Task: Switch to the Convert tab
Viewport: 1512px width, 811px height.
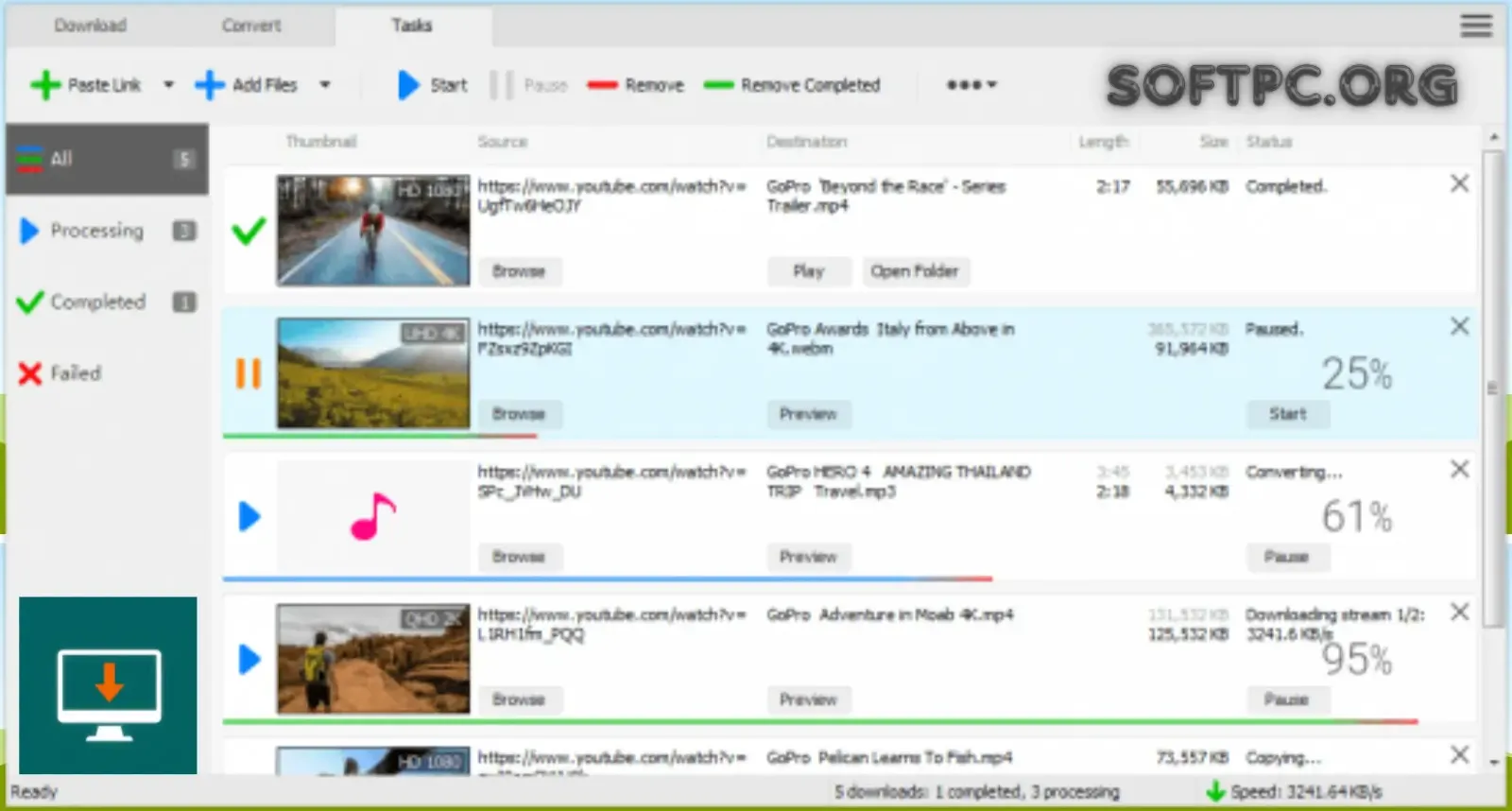Action: point(251,26)
